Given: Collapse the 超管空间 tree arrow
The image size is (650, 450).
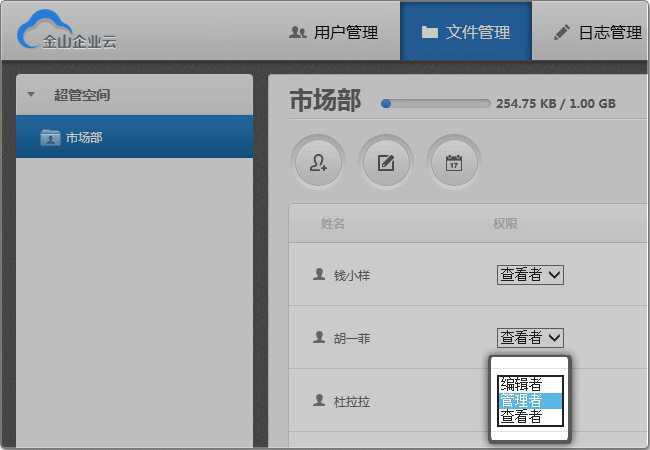Looking at the screenshot, I should coord(31,94).
